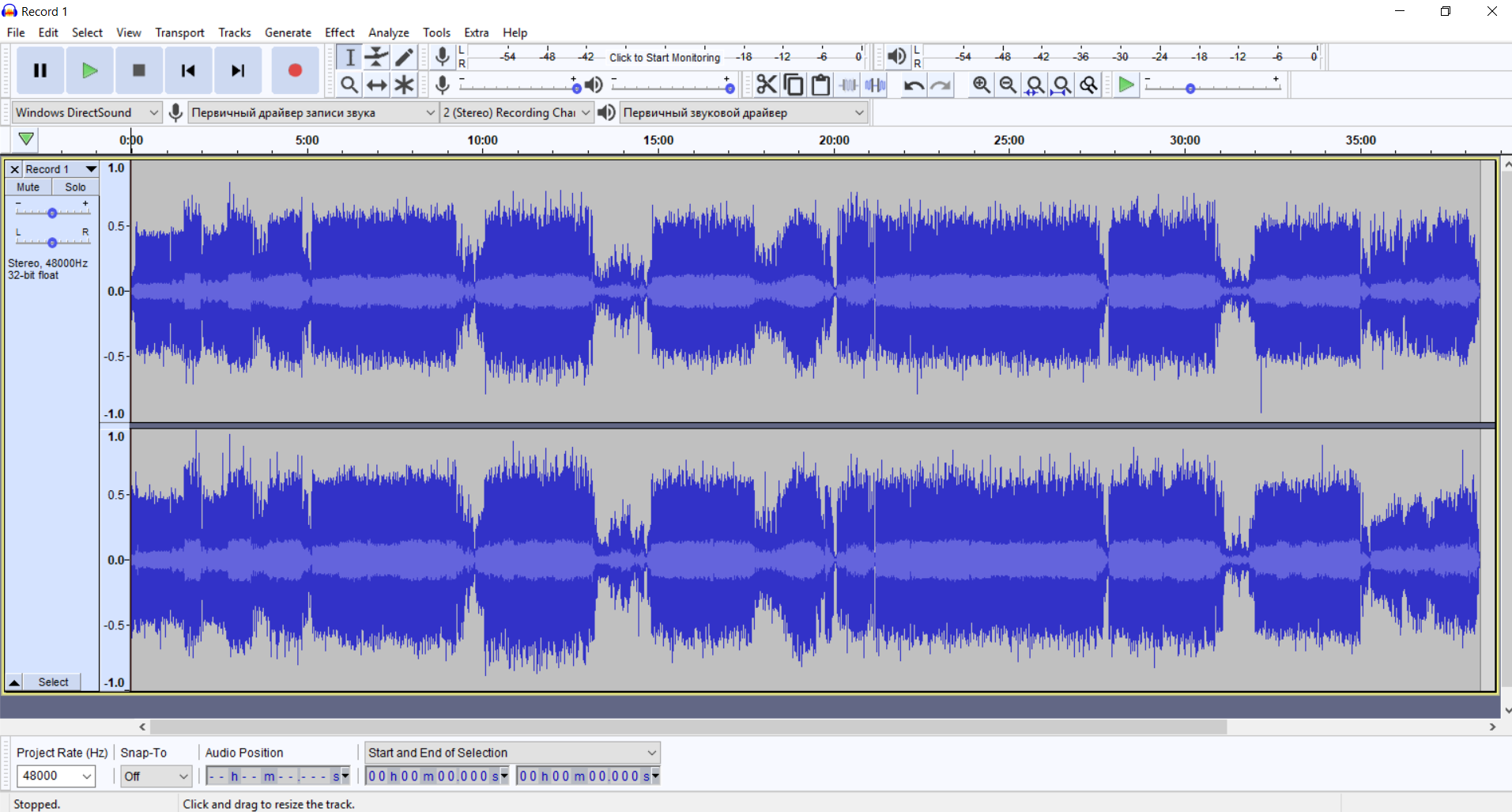Open the Snap-To Off dropdown
The height and width of the screenshot is (812, 1512).
[156, 776]
